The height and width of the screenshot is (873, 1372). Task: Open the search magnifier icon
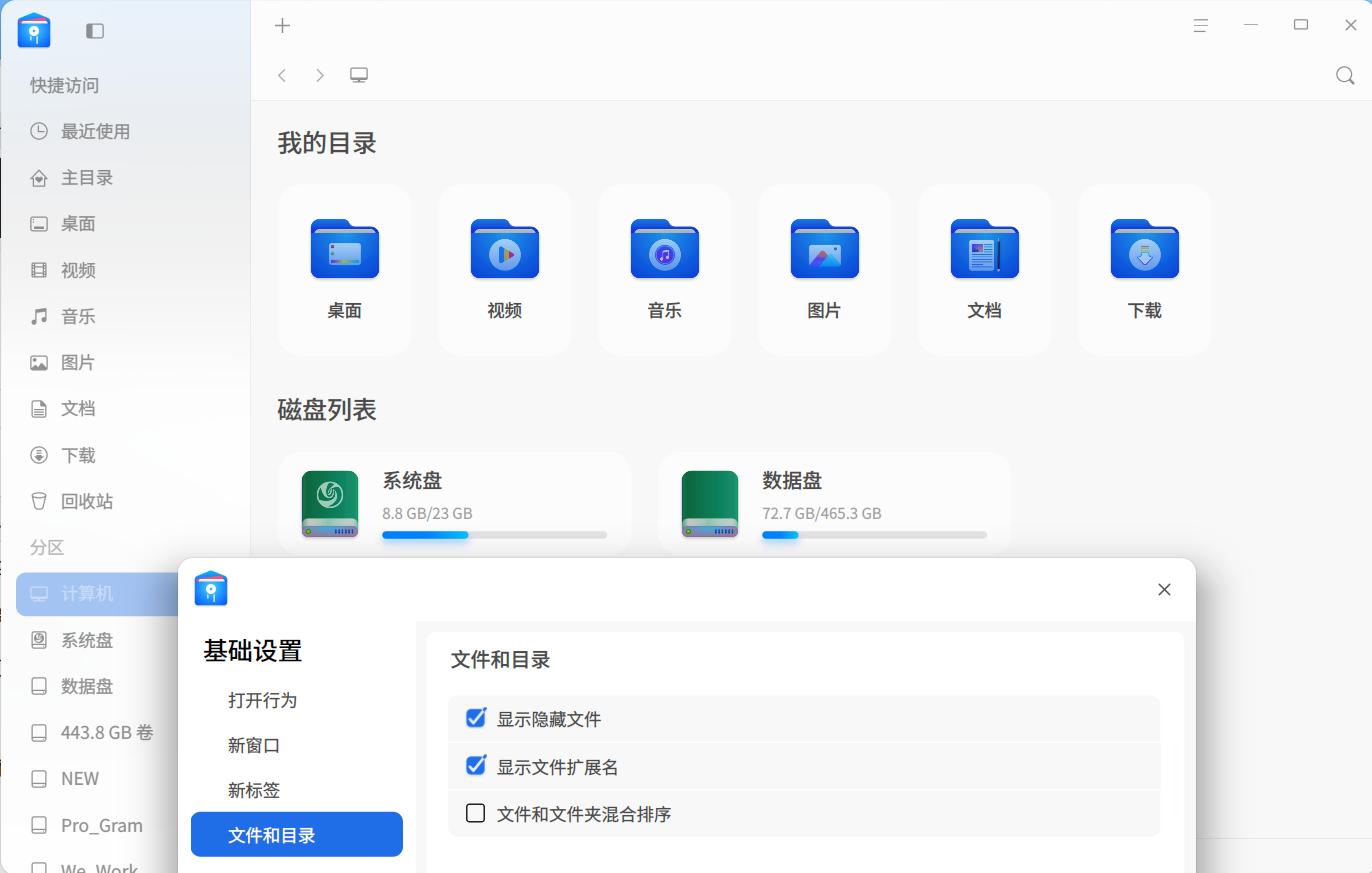1345,75
